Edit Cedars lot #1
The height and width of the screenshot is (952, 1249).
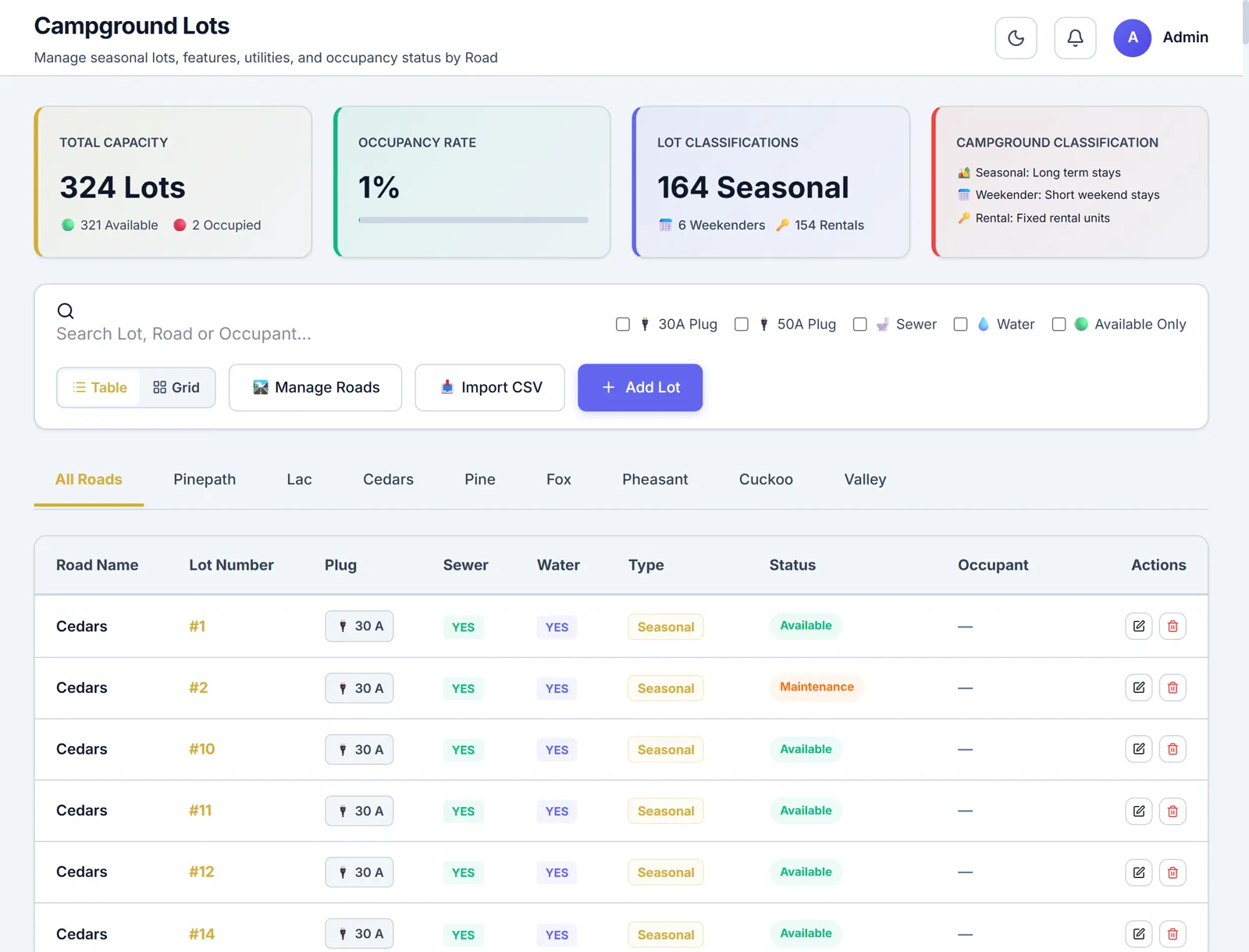coord(1139,626)
